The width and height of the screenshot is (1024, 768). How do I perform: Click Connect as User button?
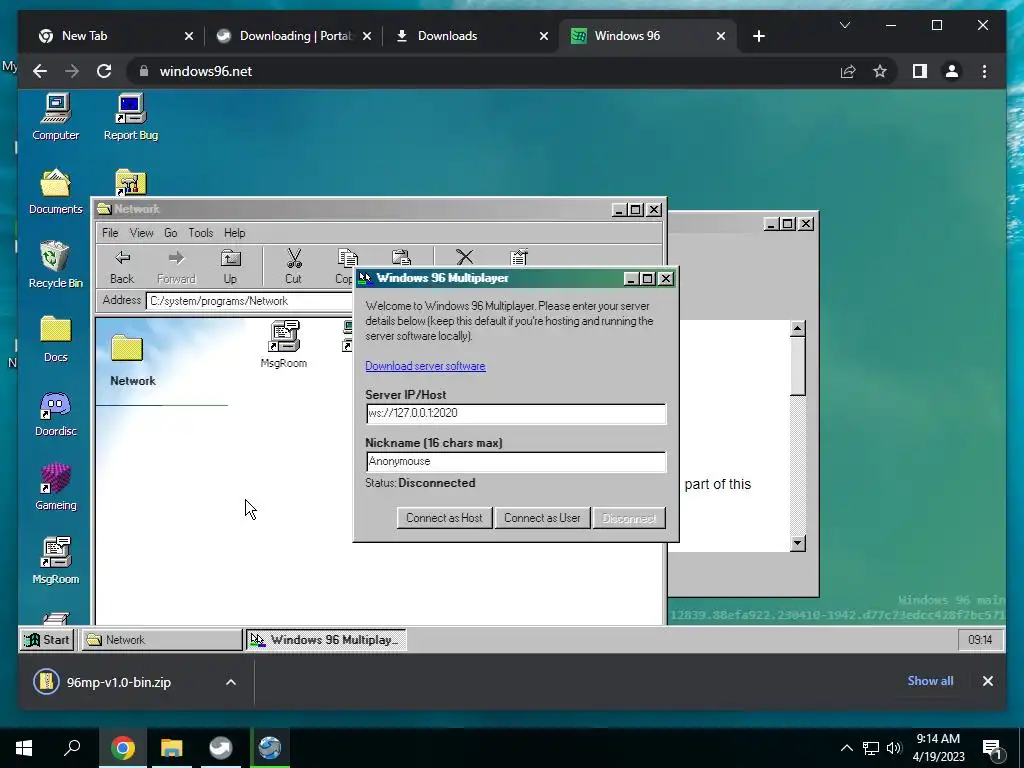click(542, 518)
